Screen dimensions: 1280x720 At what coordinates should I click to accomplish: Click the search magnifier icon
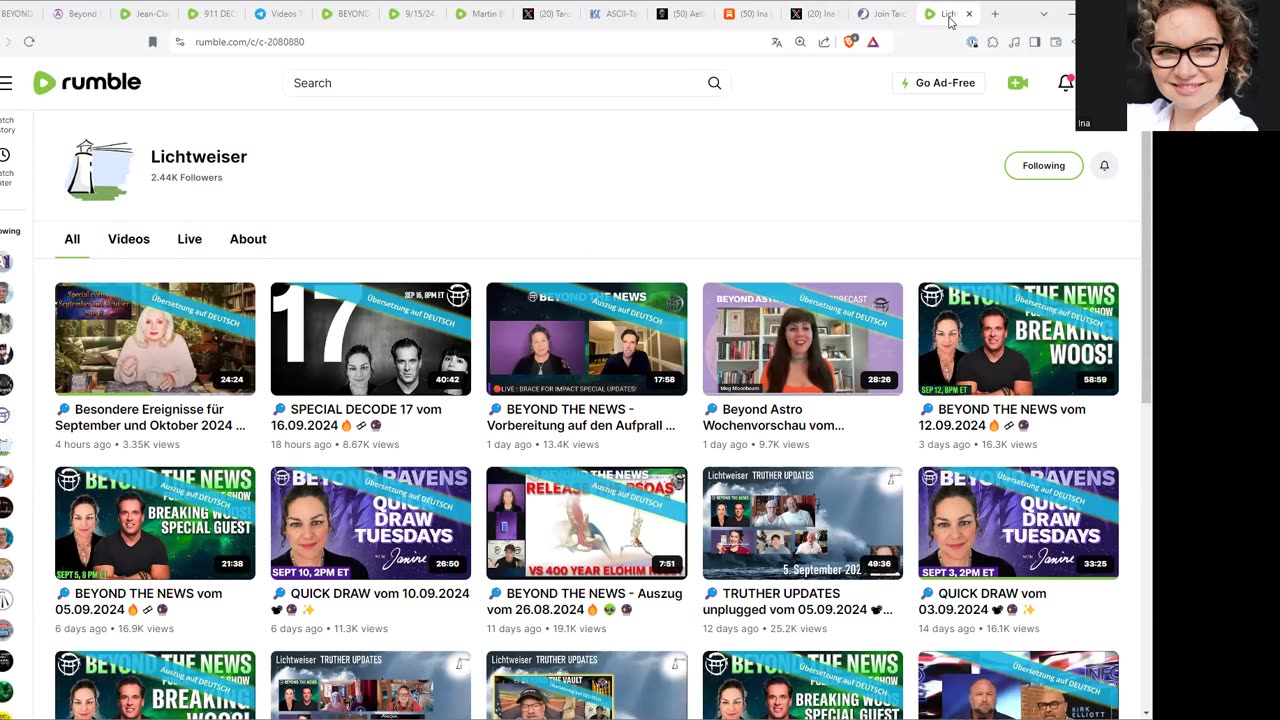(714, 83)
